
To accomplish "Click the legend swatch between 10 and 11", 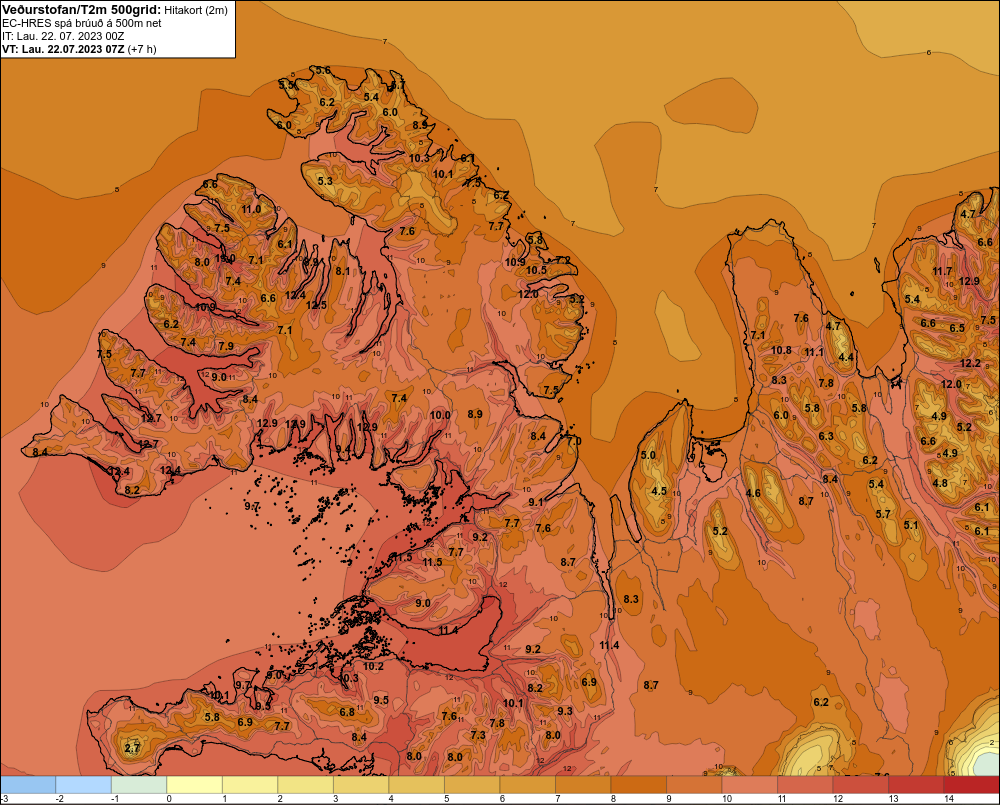I will (749, 784).
